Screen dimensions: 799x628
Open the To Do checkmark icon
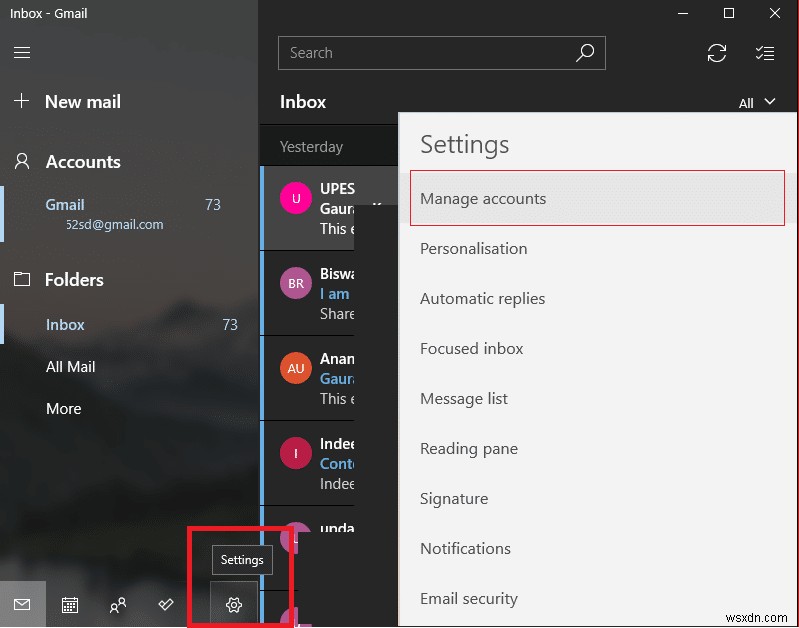click(166, 605)
